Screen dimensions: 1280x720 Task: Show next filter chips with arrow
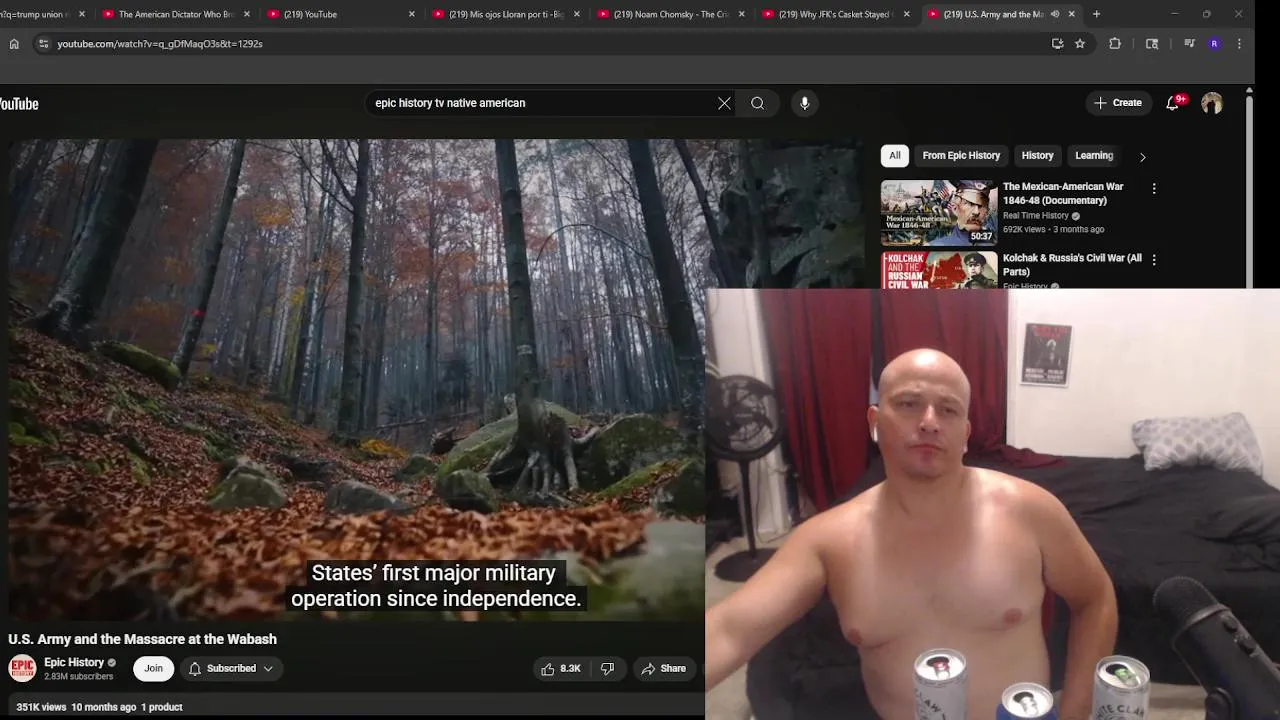pos(1142,156)
